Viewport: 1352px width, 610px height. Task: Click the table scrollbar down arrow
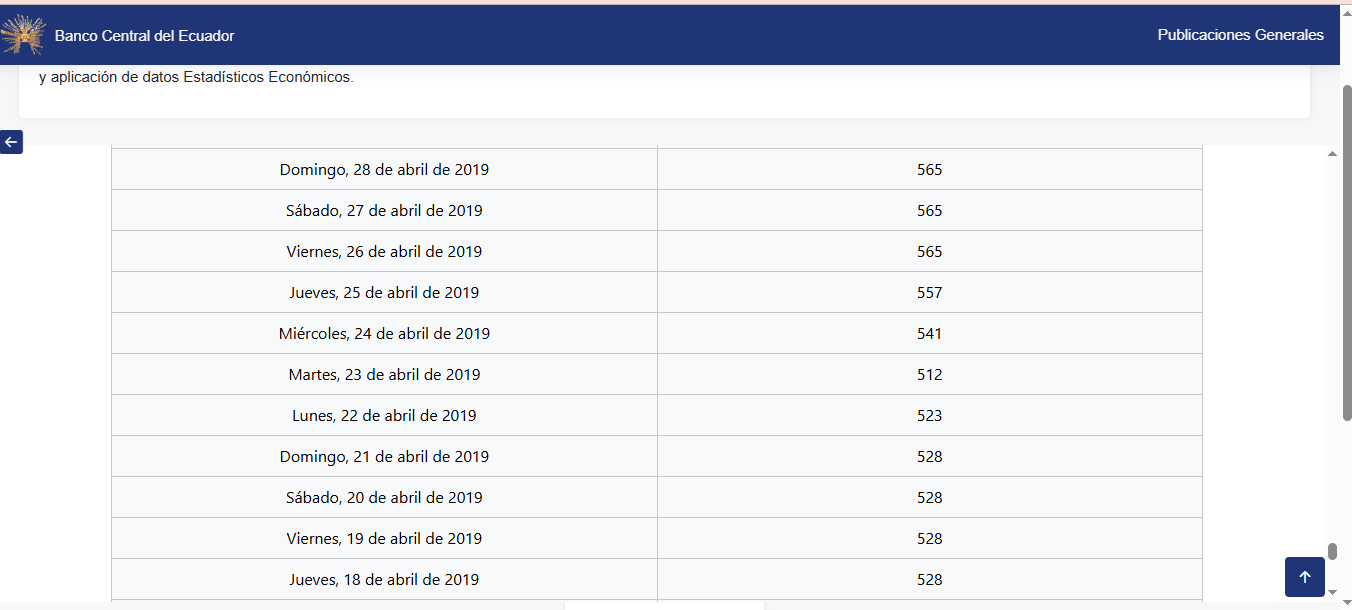[x=1332, y=592]
